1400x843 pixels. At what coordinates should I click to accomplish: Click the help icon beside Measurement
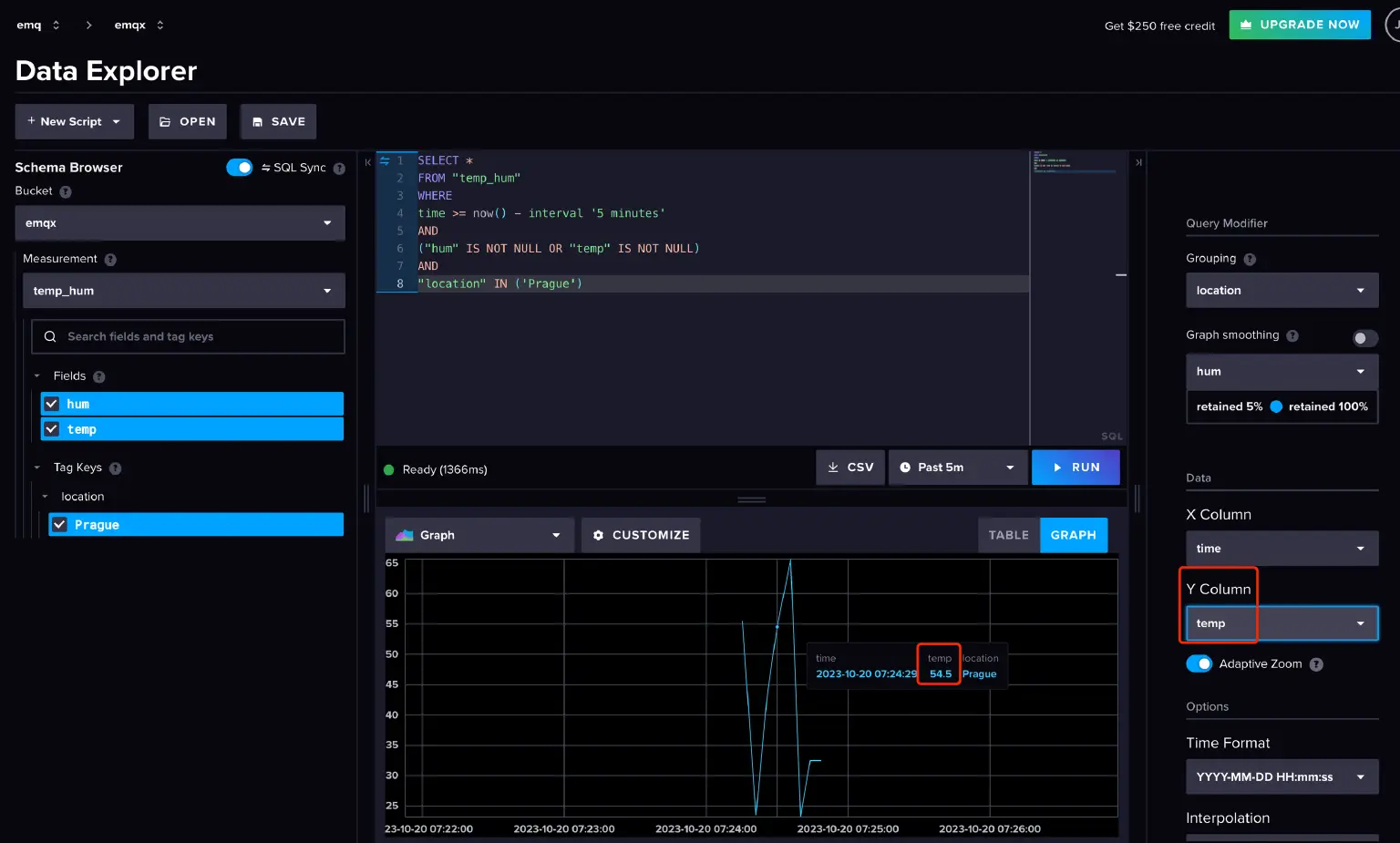pyautogui.click(x=110, y=260)
